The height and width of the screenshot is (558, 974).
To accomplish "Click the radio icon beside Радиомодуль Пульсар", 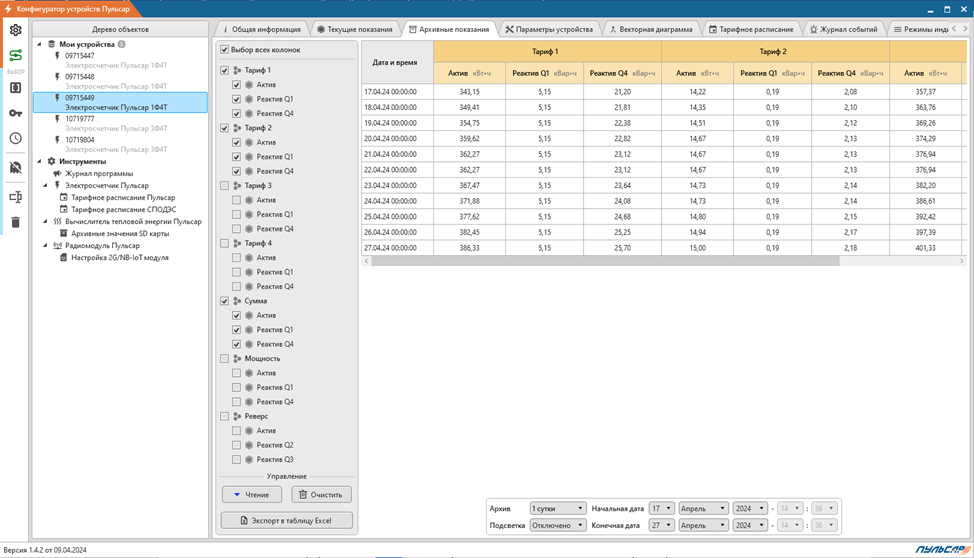I will pyautogui.click(x=57, y=245).
